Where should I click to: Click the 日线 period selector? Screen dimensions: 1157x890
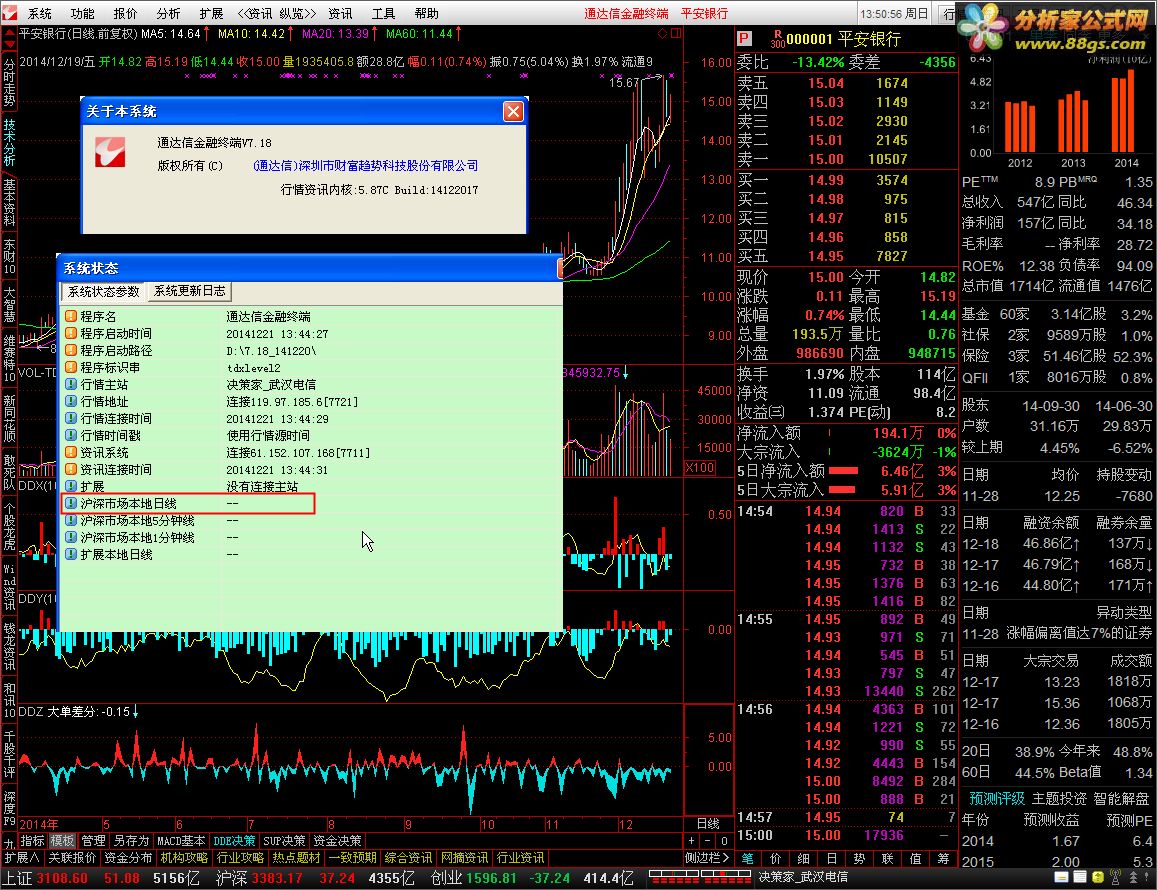[x=708, y=824]
